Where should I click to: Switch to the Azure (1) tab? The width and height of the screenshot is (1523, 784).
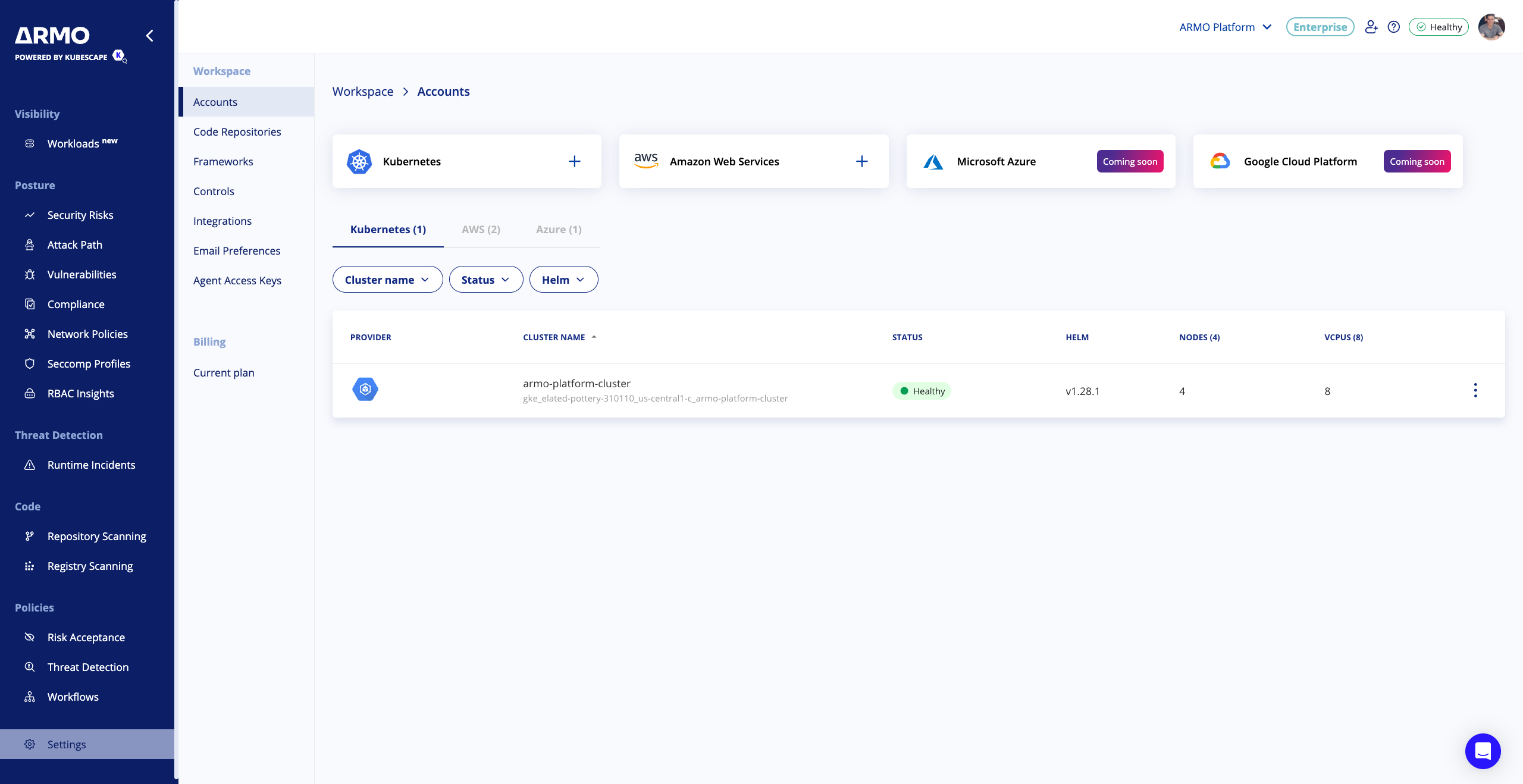[x=559, y=230]
